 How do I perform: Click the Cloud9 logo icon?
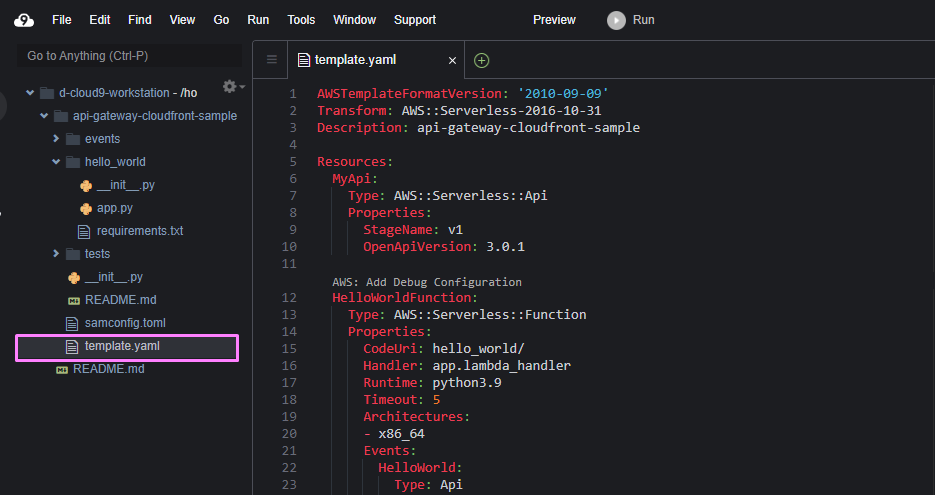[23, 20]
